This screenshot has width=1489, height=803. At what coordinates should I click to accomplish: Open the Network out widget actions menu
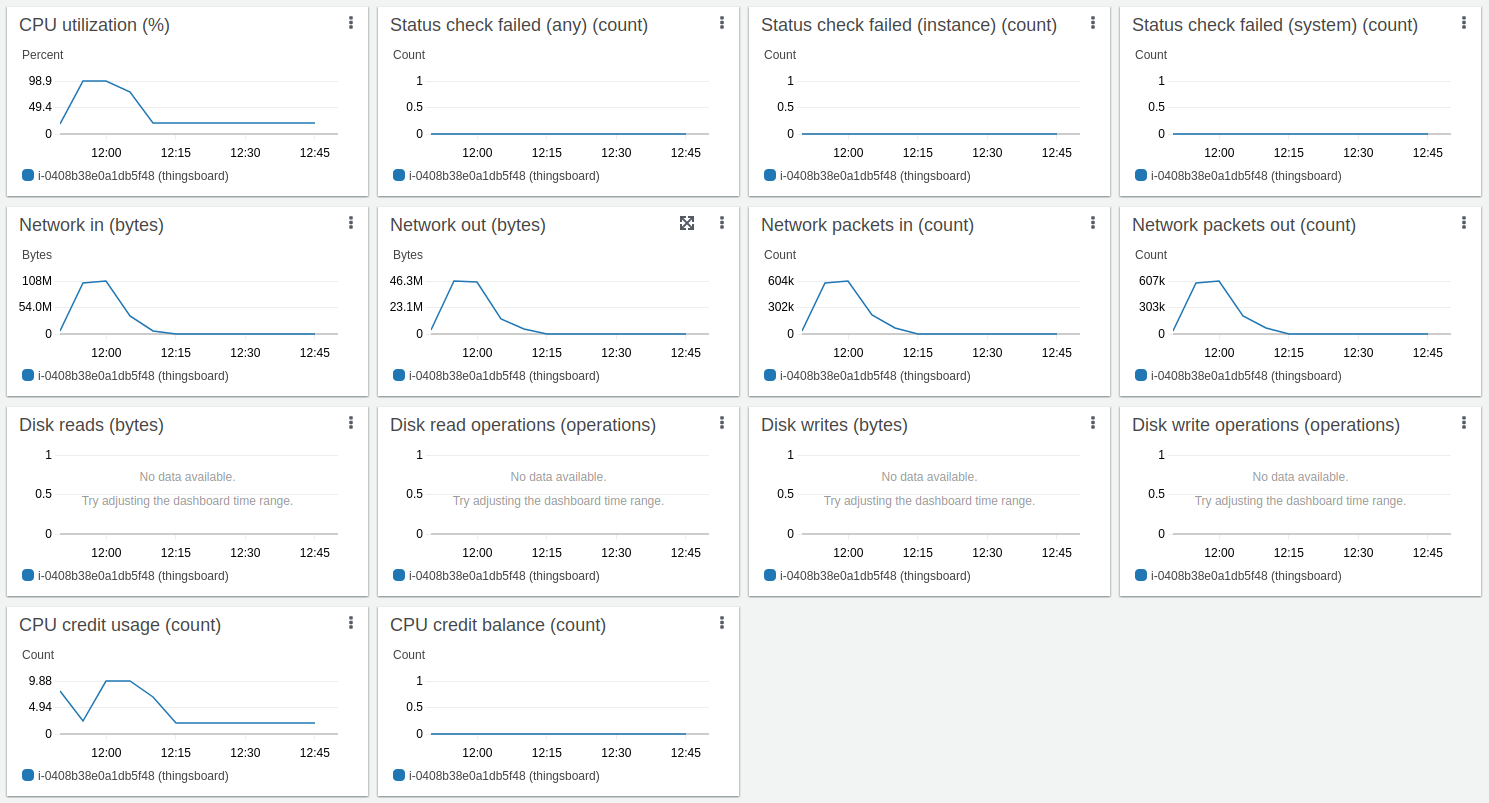click(722, 223)
